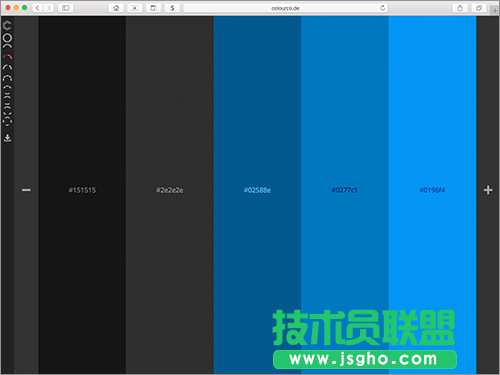500x375 pixels.
Task: Pick the bright blue #0196f4 swatch
Action: (x=432, y=195)
